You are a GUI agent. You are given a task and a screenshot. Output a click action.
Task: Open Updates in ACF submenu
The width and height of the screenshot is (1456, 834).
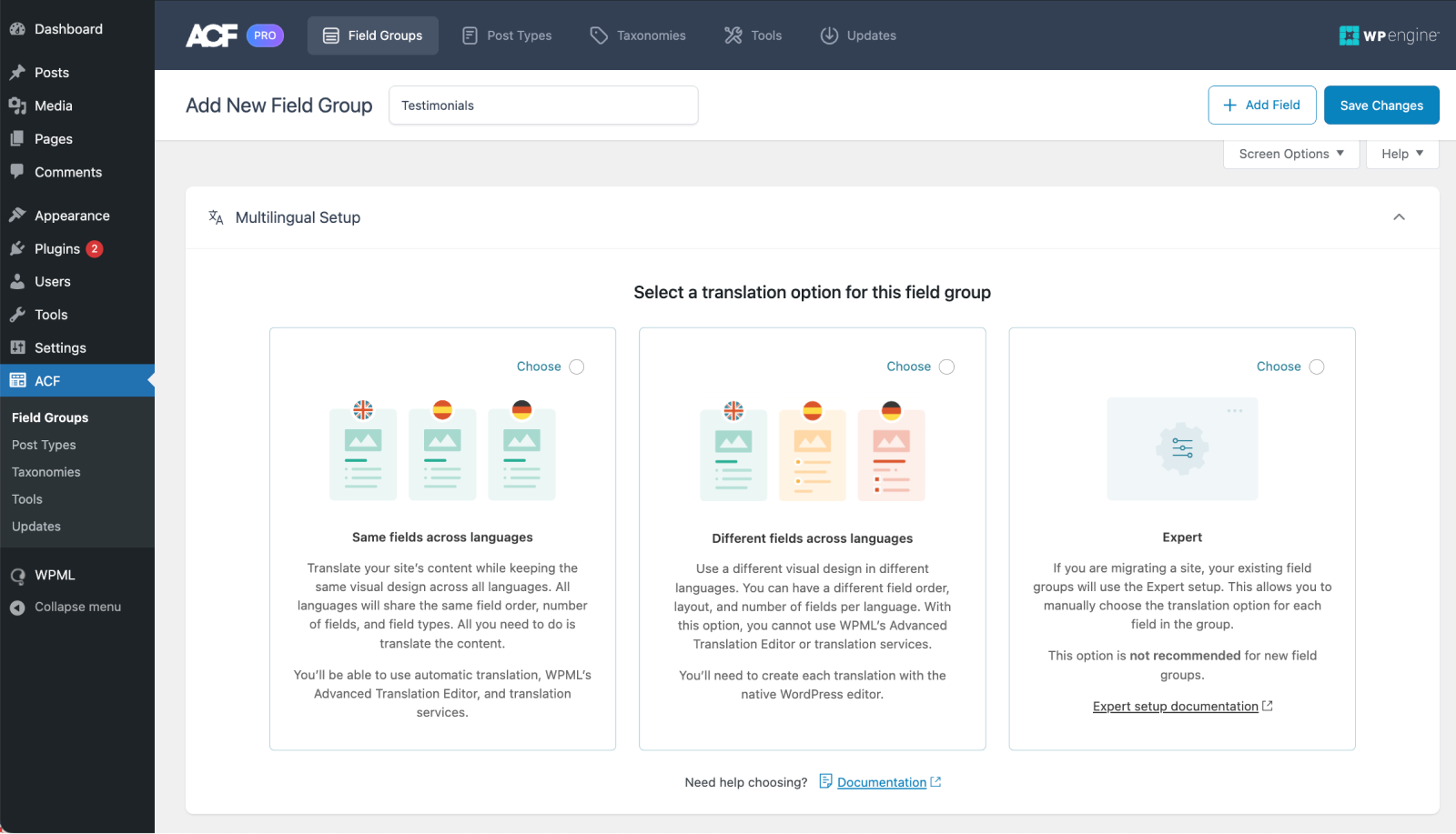36,527
